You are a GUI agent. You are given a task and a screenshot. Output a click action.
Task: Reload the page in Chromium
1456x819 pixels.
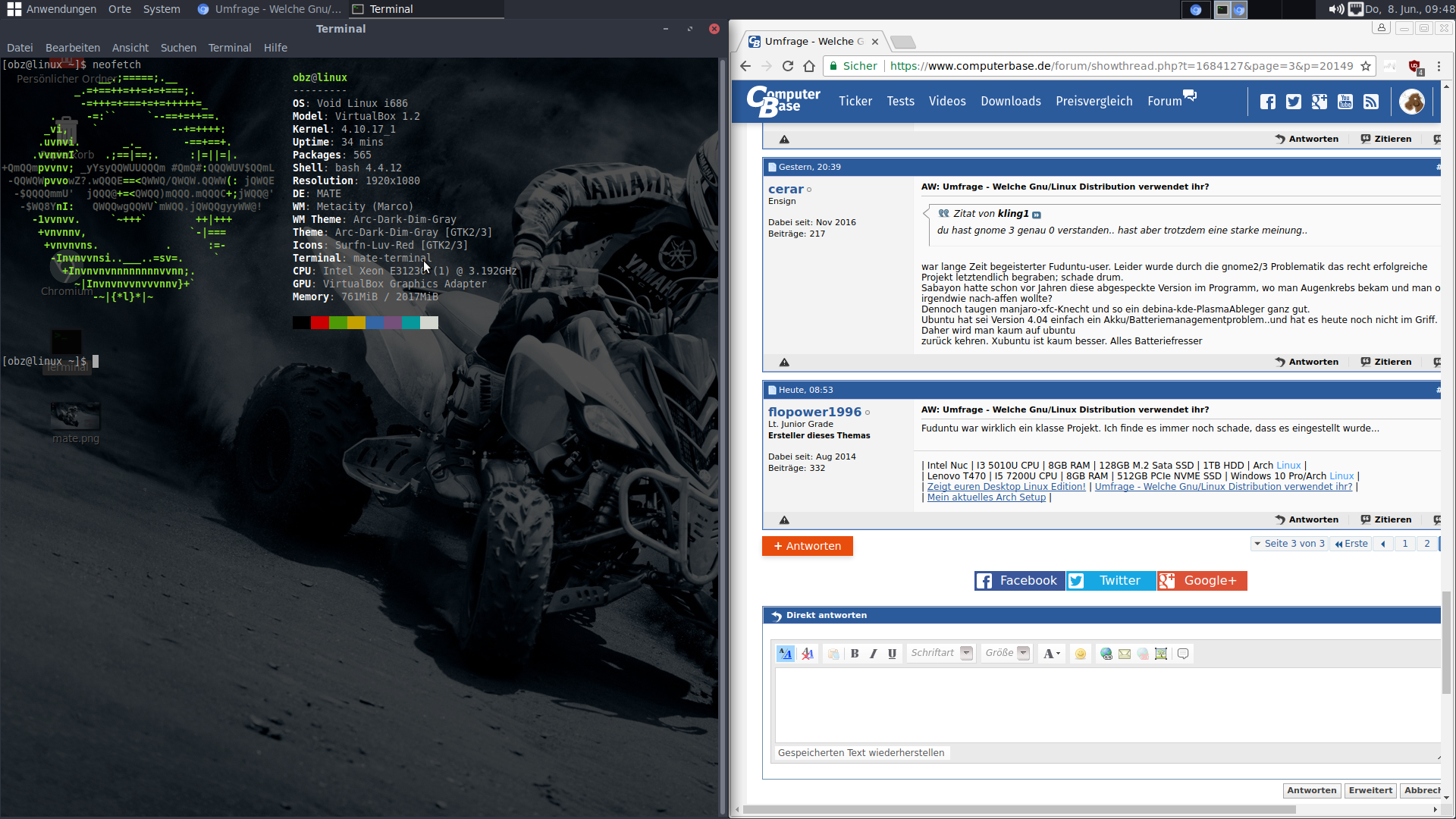(788, 66)
